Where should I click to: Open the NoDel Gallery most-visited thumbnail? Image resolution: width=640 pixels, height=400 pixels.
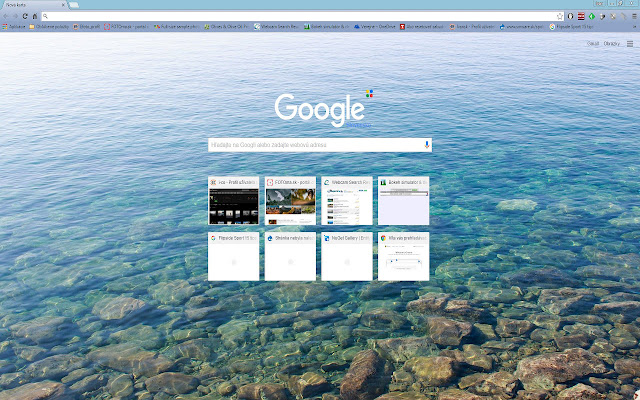[x=347, y=256]
